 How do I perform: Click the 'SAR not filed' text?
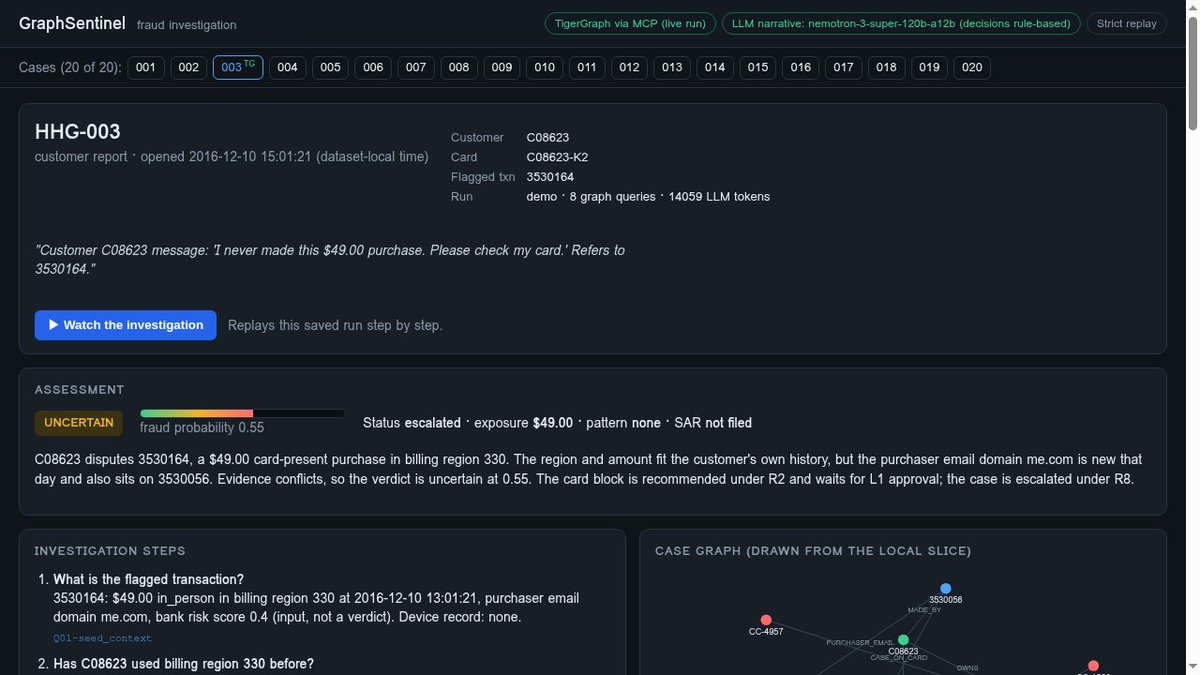click(x=713, y=423)
